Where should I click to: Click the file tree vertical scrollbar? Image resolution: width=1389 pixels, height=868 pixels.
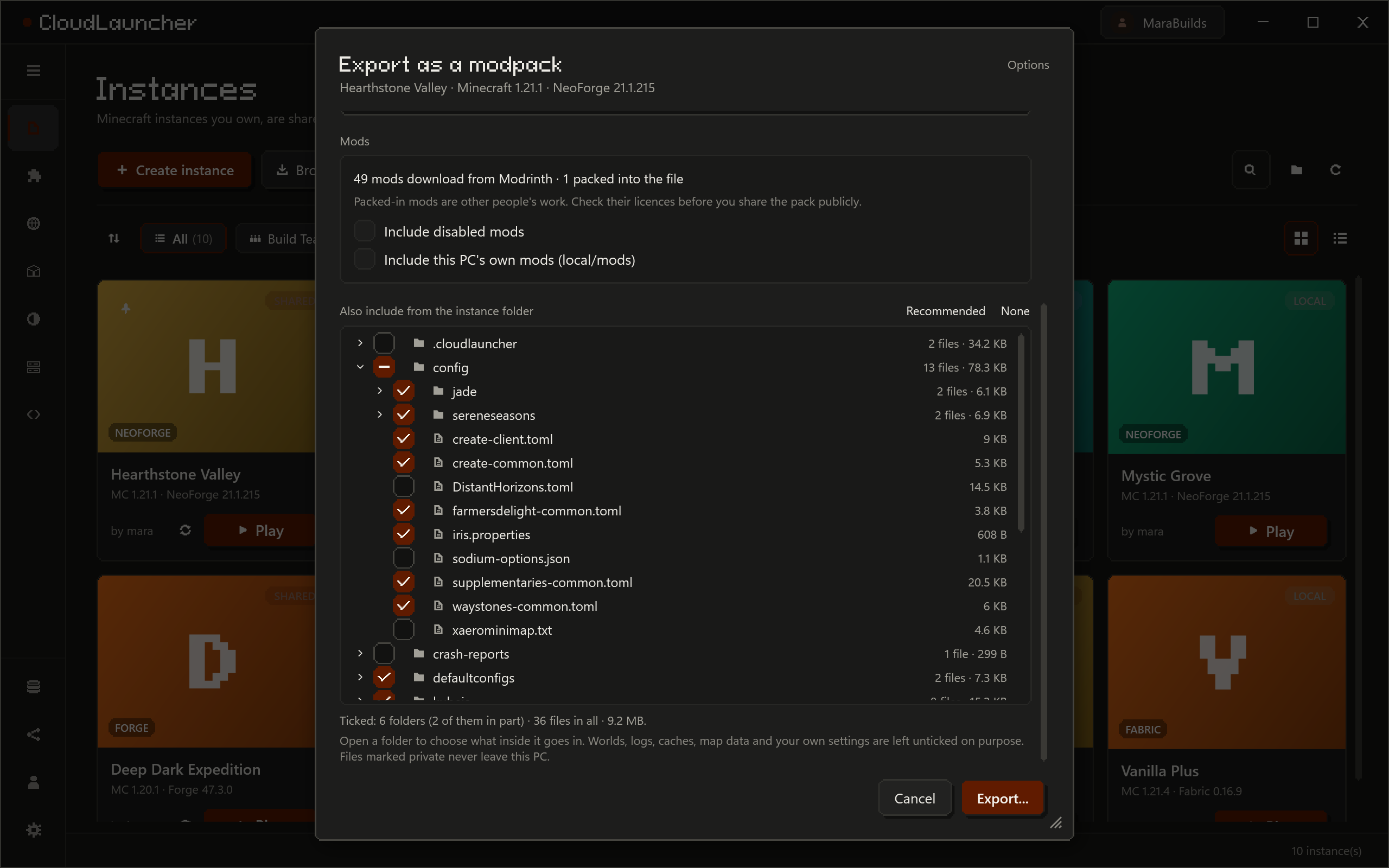[x=1021, y=433]
